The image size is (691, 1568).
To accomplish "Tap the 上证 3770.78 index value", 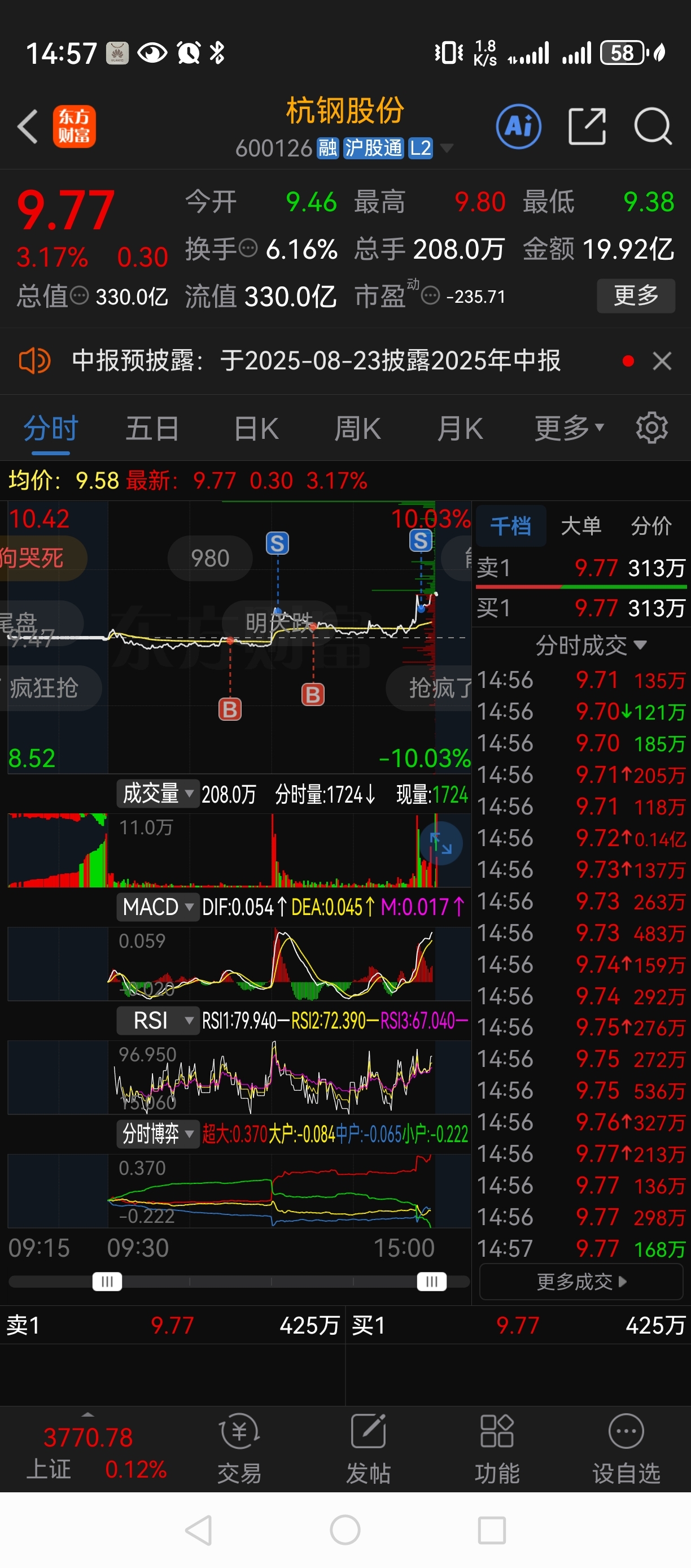I will (88, 1437).
